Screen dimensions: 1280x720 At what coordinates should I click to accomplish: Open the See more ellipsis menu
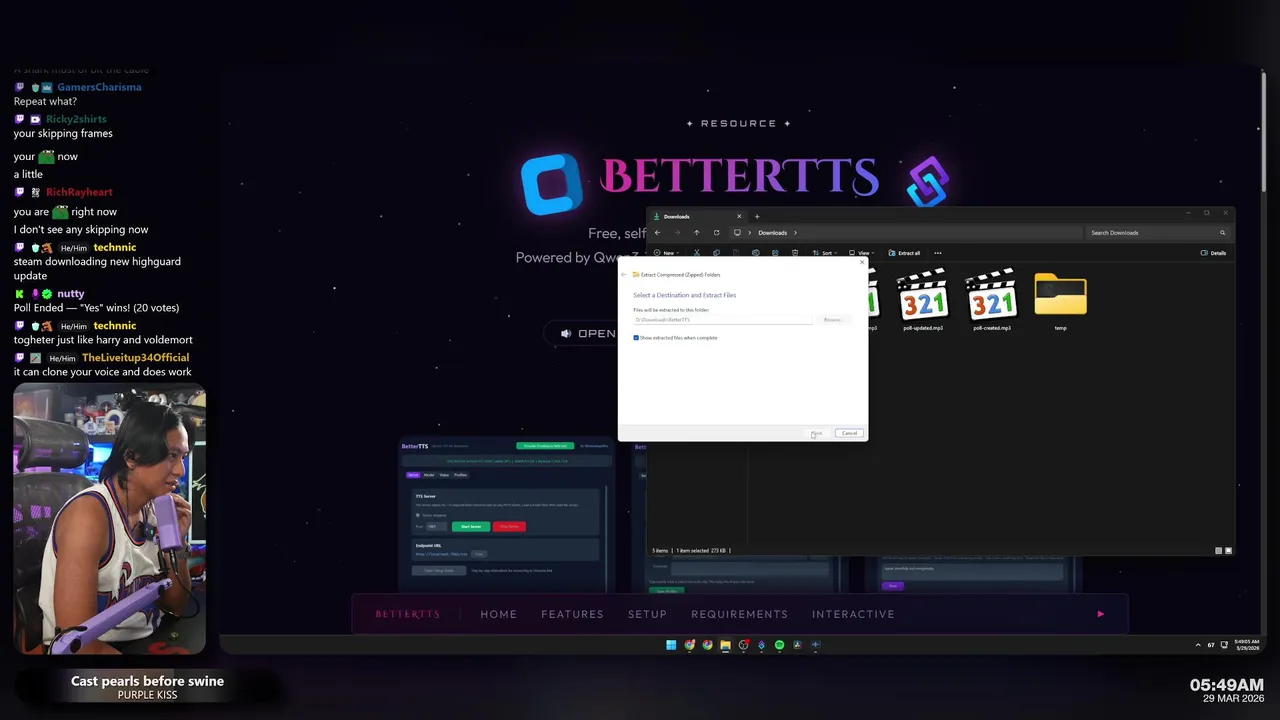tap(938, 253)
